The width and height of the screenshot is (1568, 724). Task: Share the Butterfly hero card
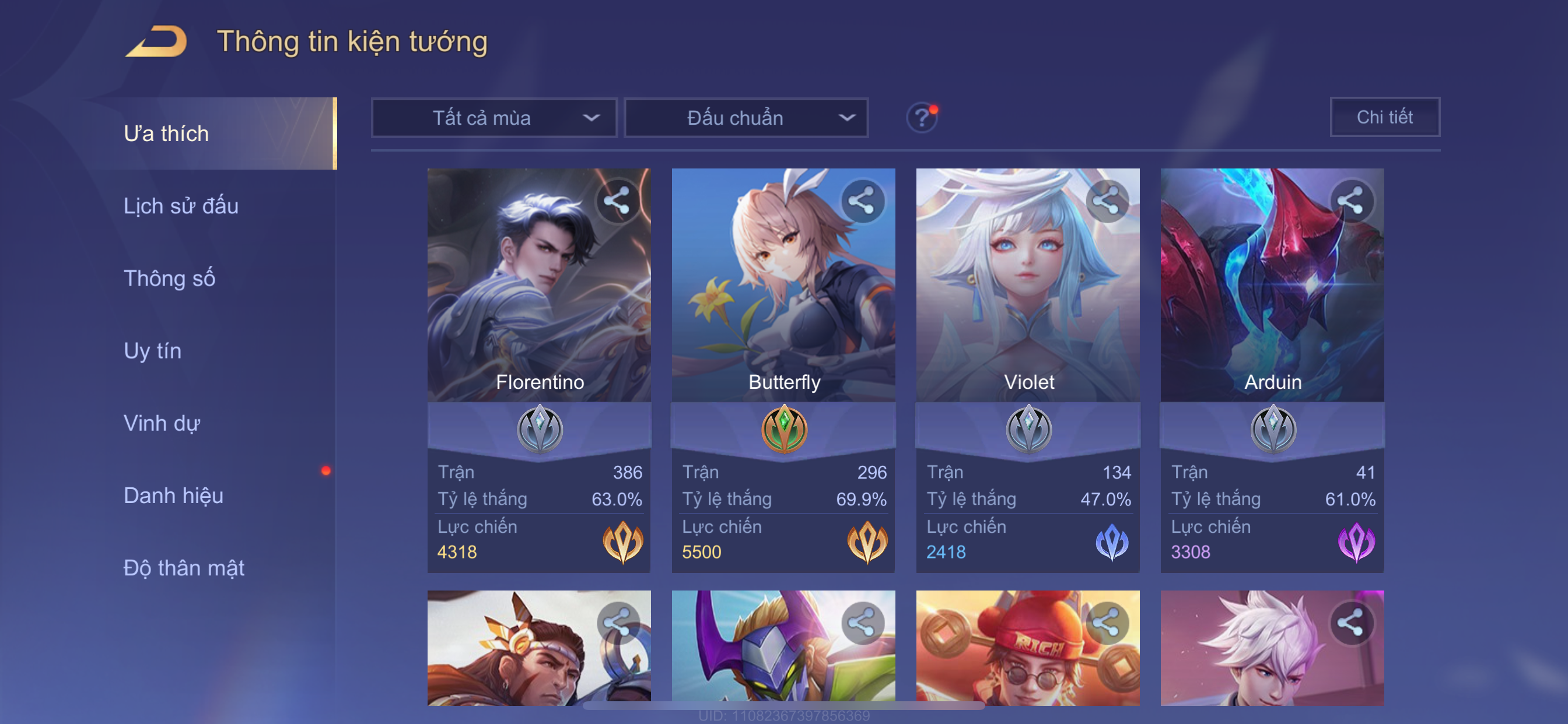pos(862,201)
